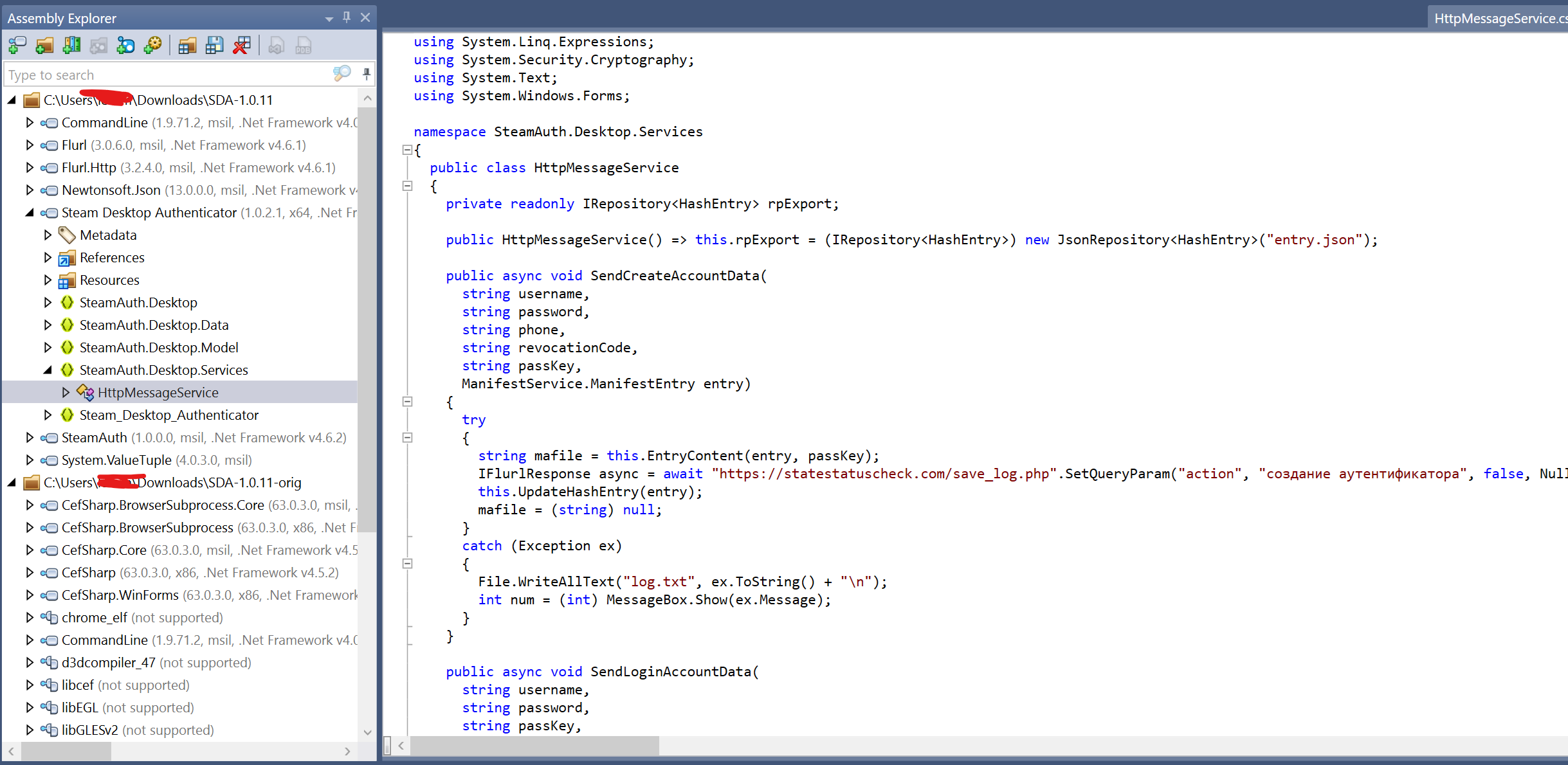Select the libGLESv2 (not supported) row
The width and height of the screenshot is (1568, 765).
pos(180,730)
